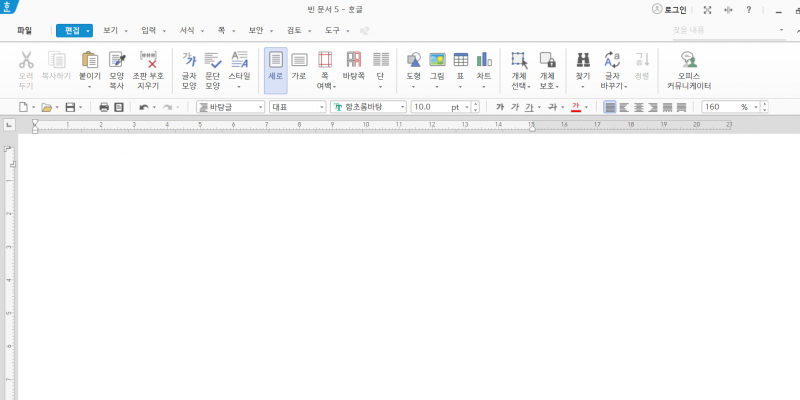
Task: Open the font size unit dropdown
Action: click(x=467, y=107)
